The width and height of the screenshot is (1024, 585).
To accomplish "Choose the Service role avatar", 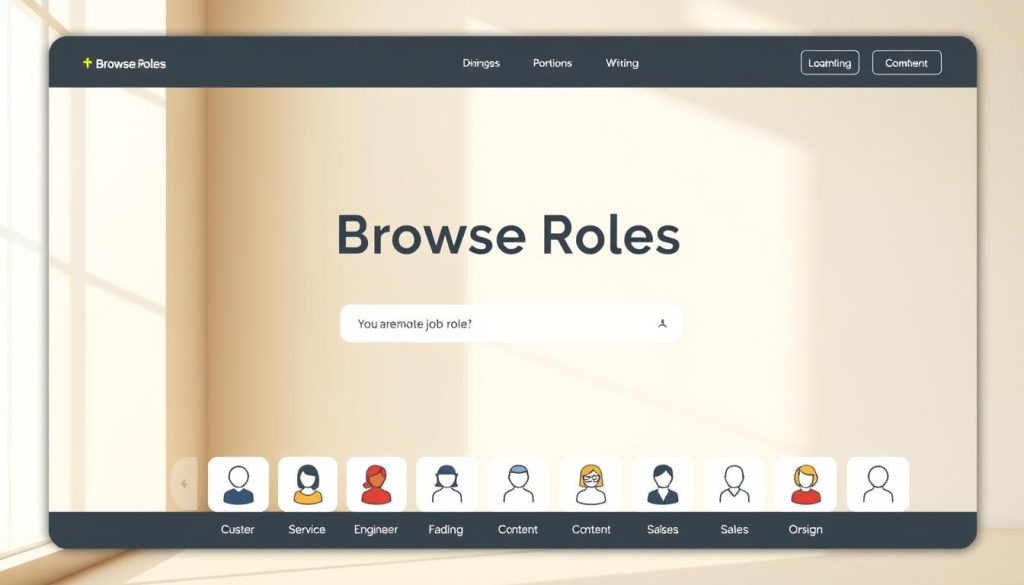I will pos(307,485).
